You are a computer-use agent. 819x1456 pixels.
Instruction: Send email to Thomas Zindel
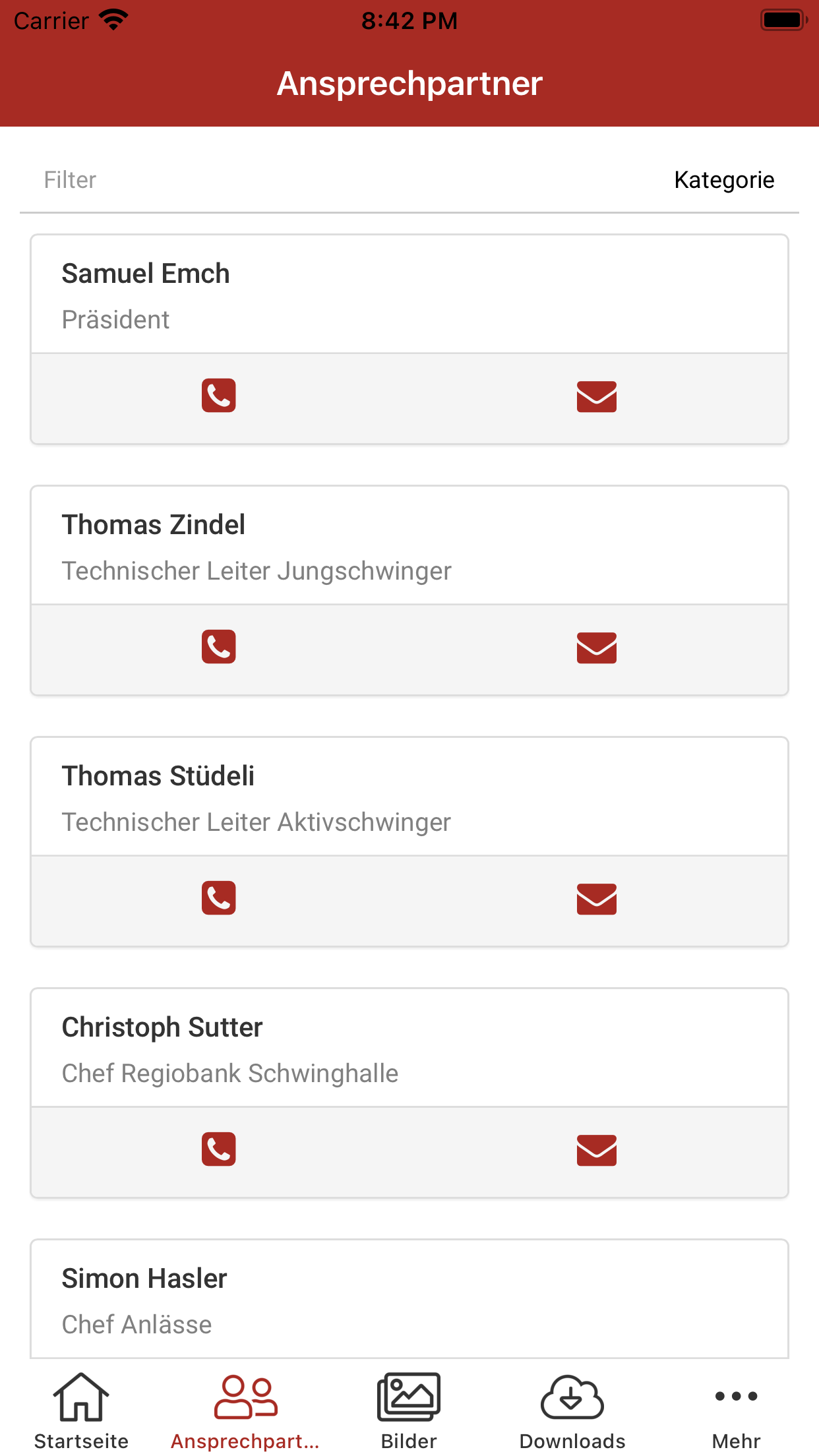tap(597, 648)
